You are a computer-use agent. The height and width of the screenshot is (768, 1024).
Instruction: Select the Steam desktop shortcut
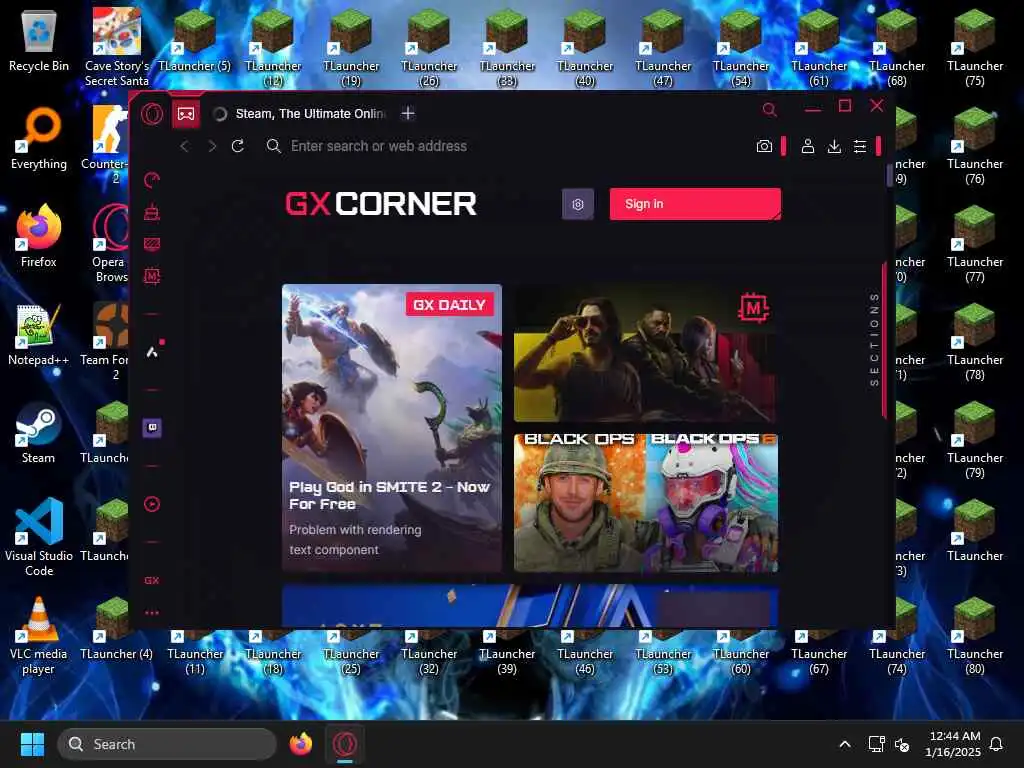click(39, 433)
